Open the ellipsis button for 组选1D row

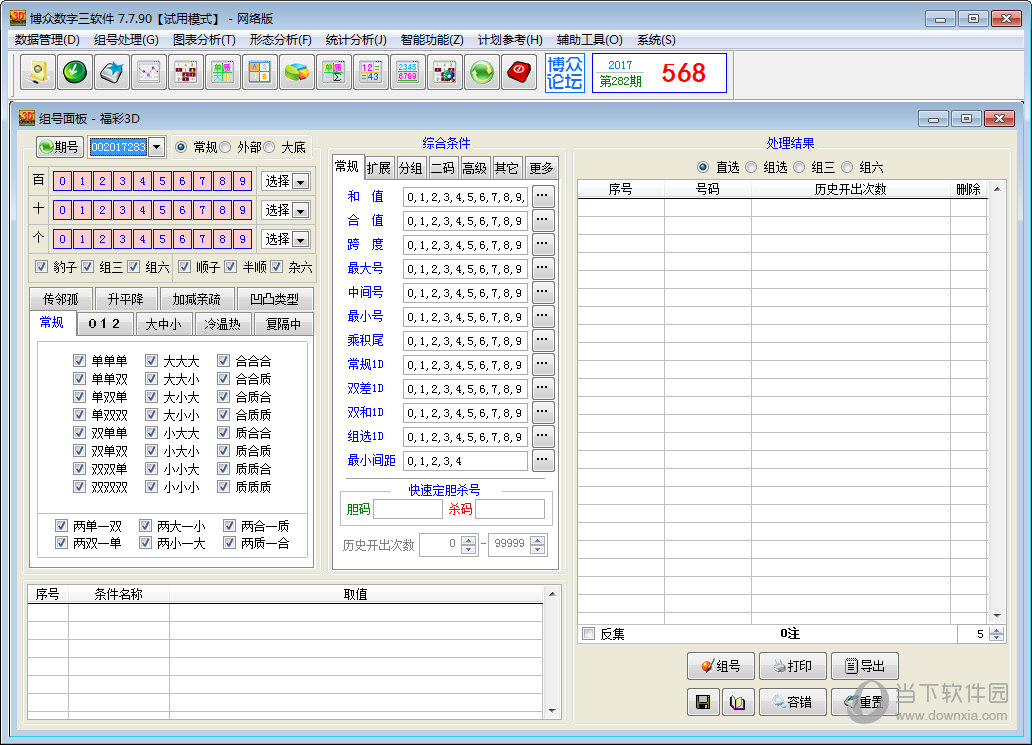pos(542,436)
